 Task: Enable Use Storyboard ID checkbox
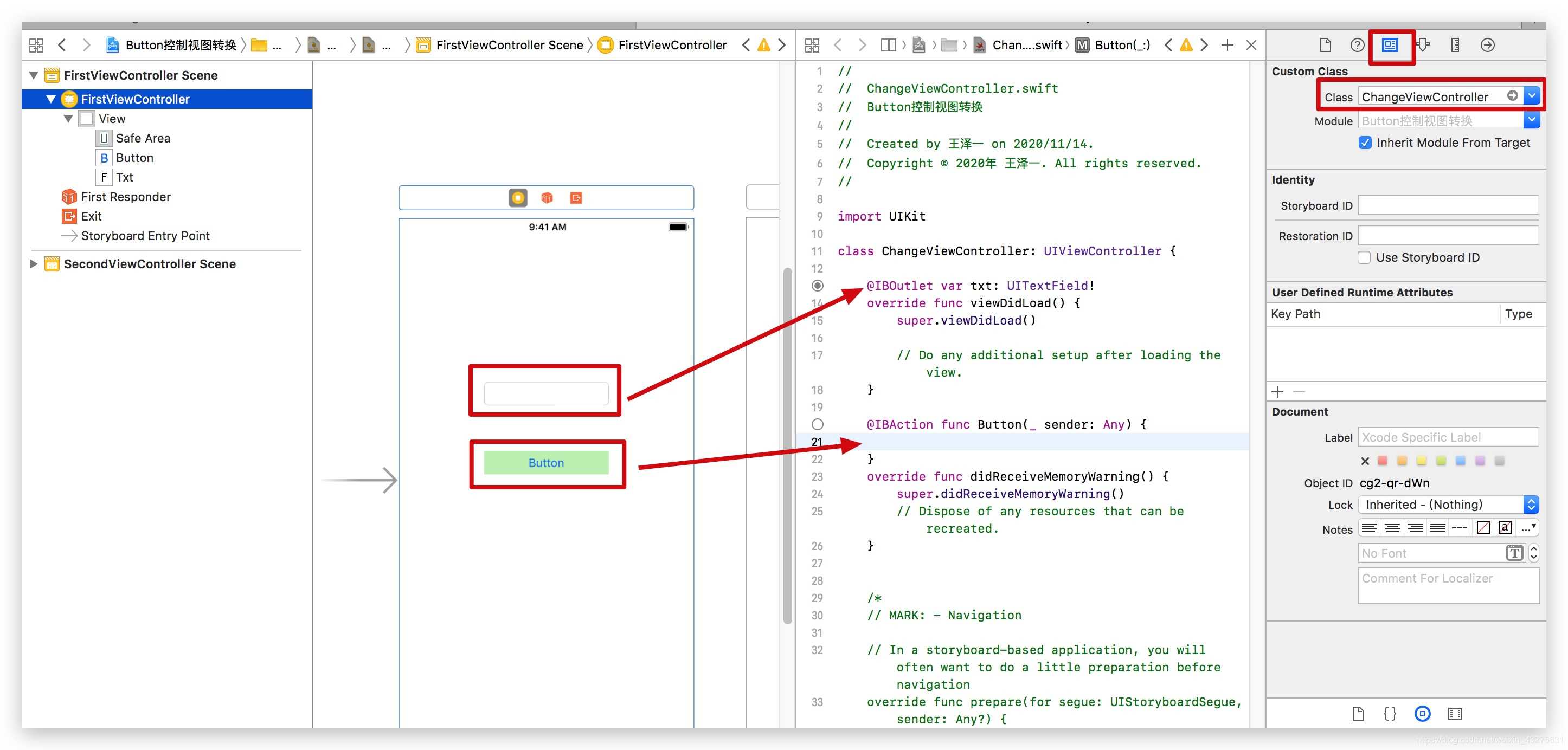tap(1365, 257)
